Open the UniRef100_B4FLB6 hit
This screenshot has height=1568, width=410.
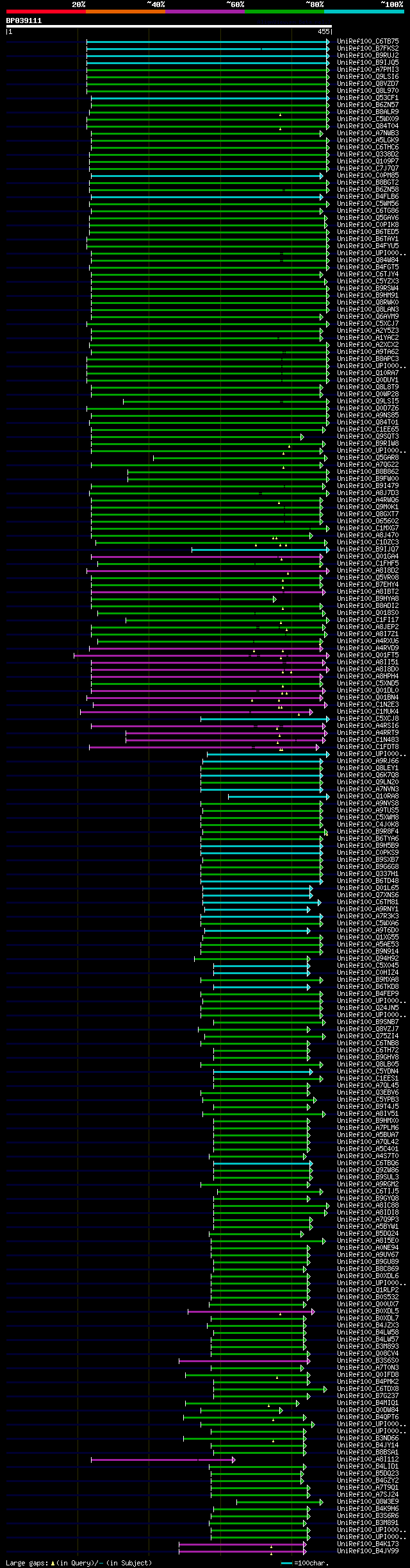tap(368, 197)
